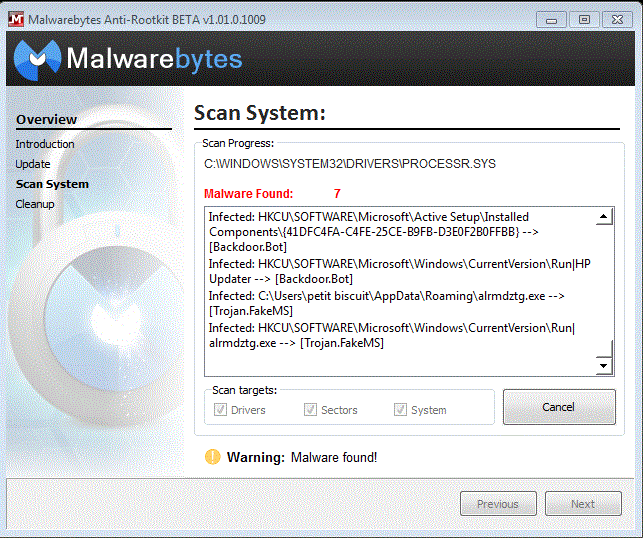Click the Warning: Malware found! message

click(302, 457)
